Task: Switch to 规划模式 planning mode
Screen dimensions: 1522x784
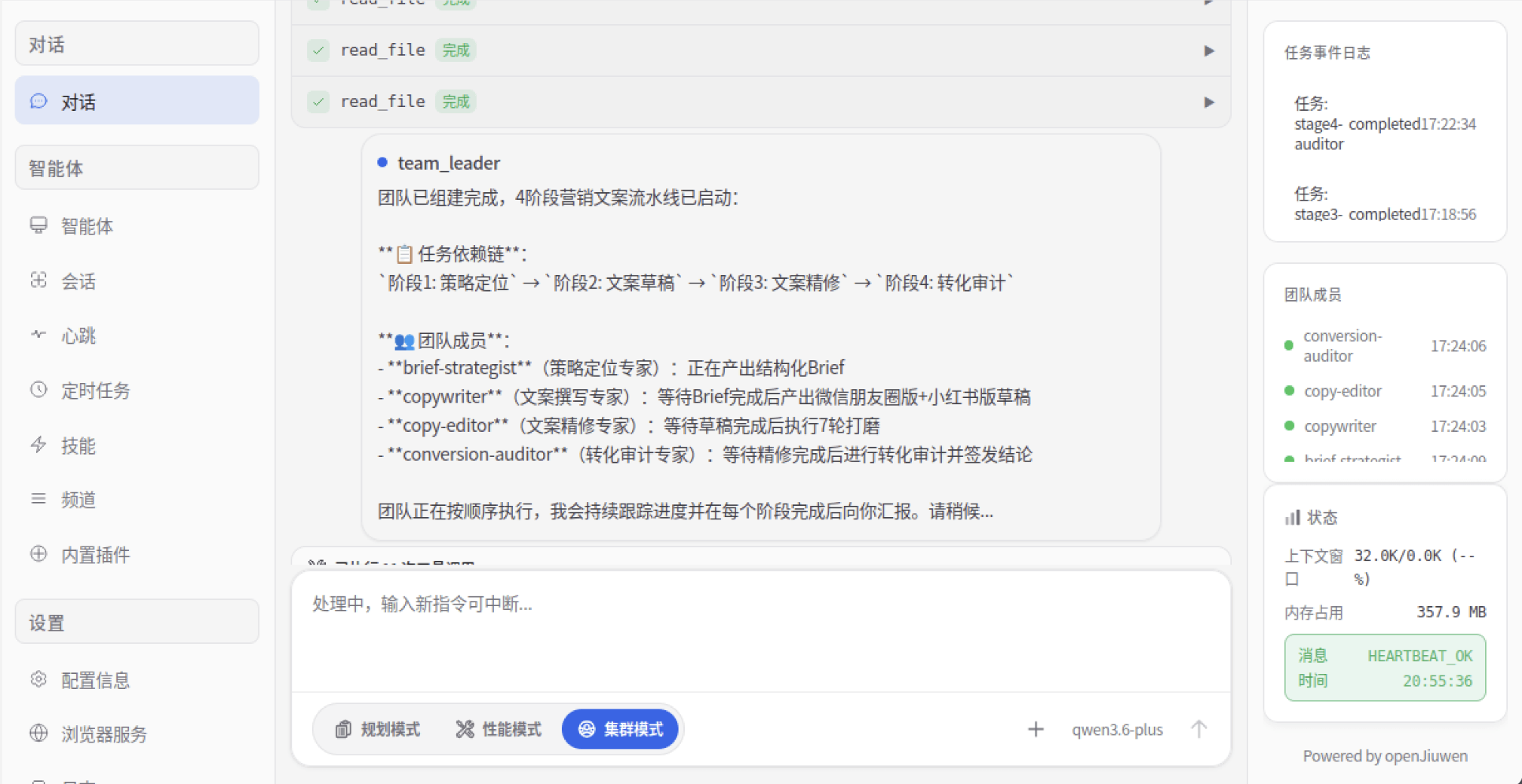Action: coord(378,729)
